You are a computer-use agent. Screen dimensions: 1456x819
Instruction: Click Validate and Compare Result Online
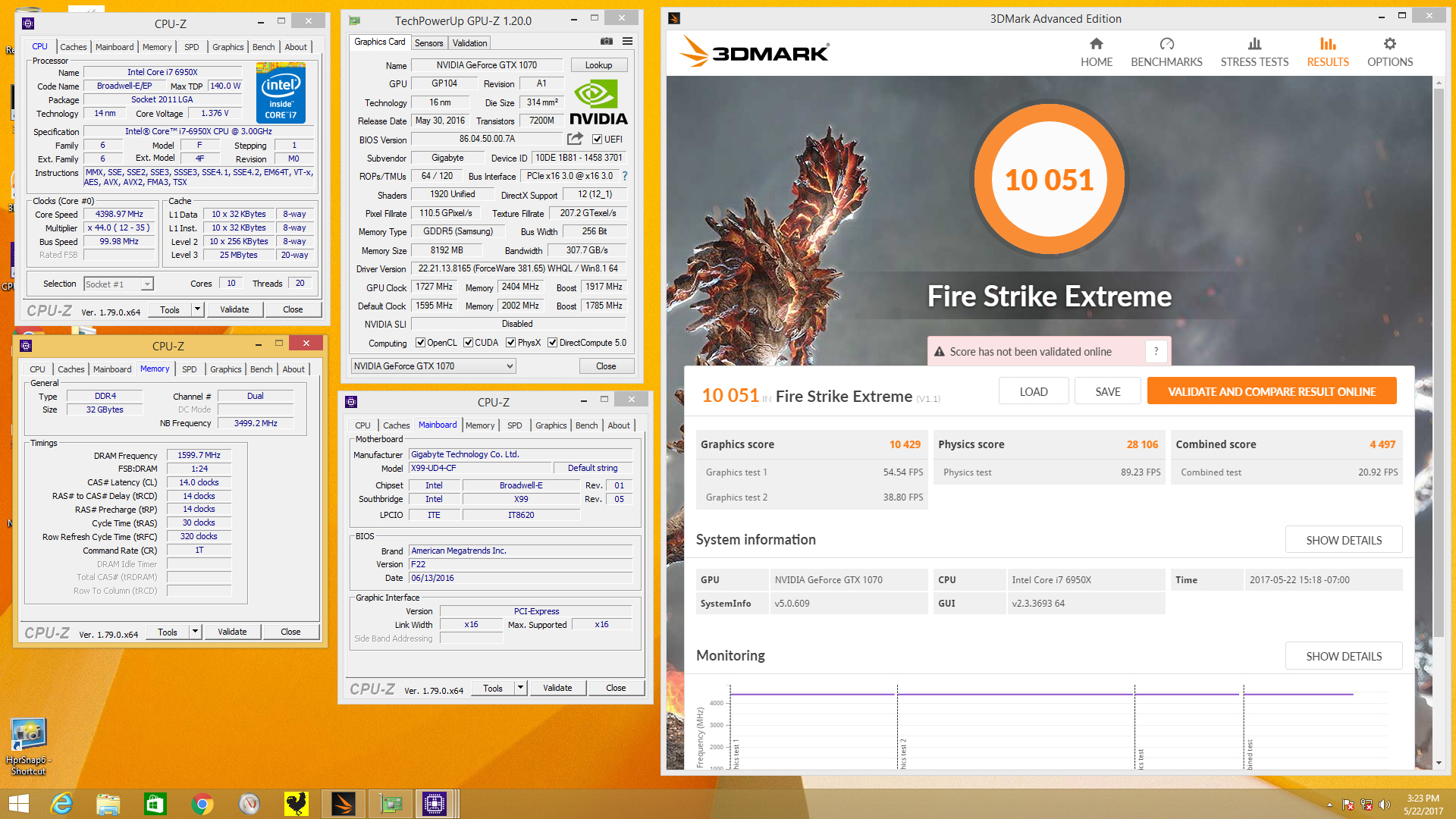point(1272,391)
